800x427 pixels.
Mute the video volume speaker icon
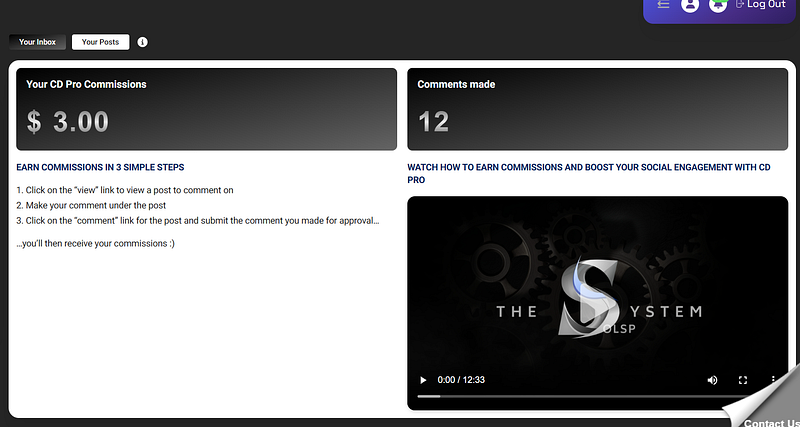pos(712,380)
